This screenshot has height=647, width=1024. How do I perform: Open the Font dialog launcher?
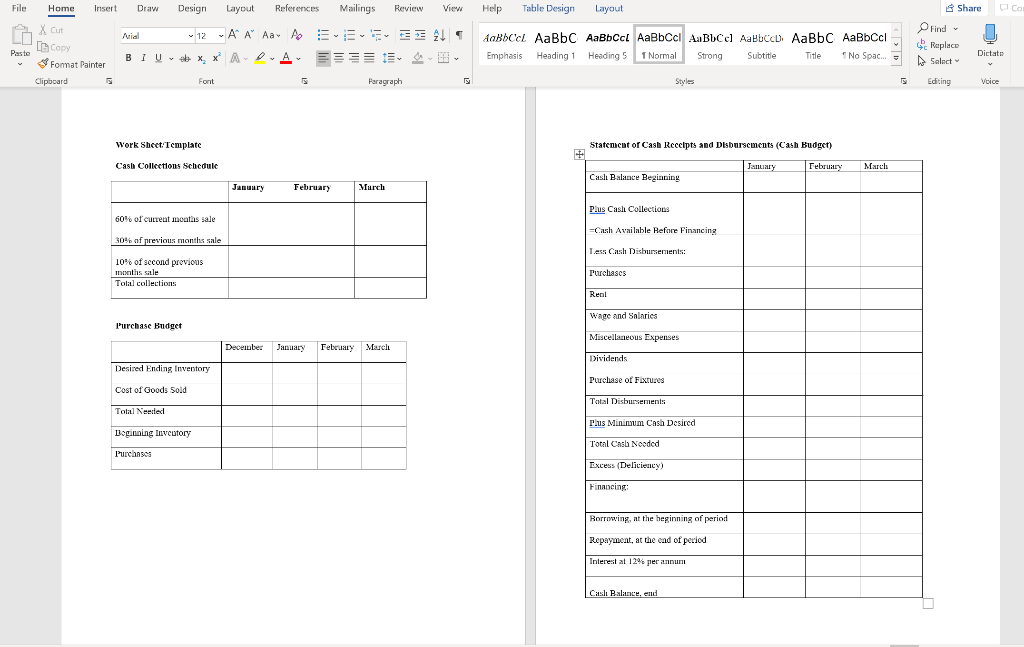[304, 81]
